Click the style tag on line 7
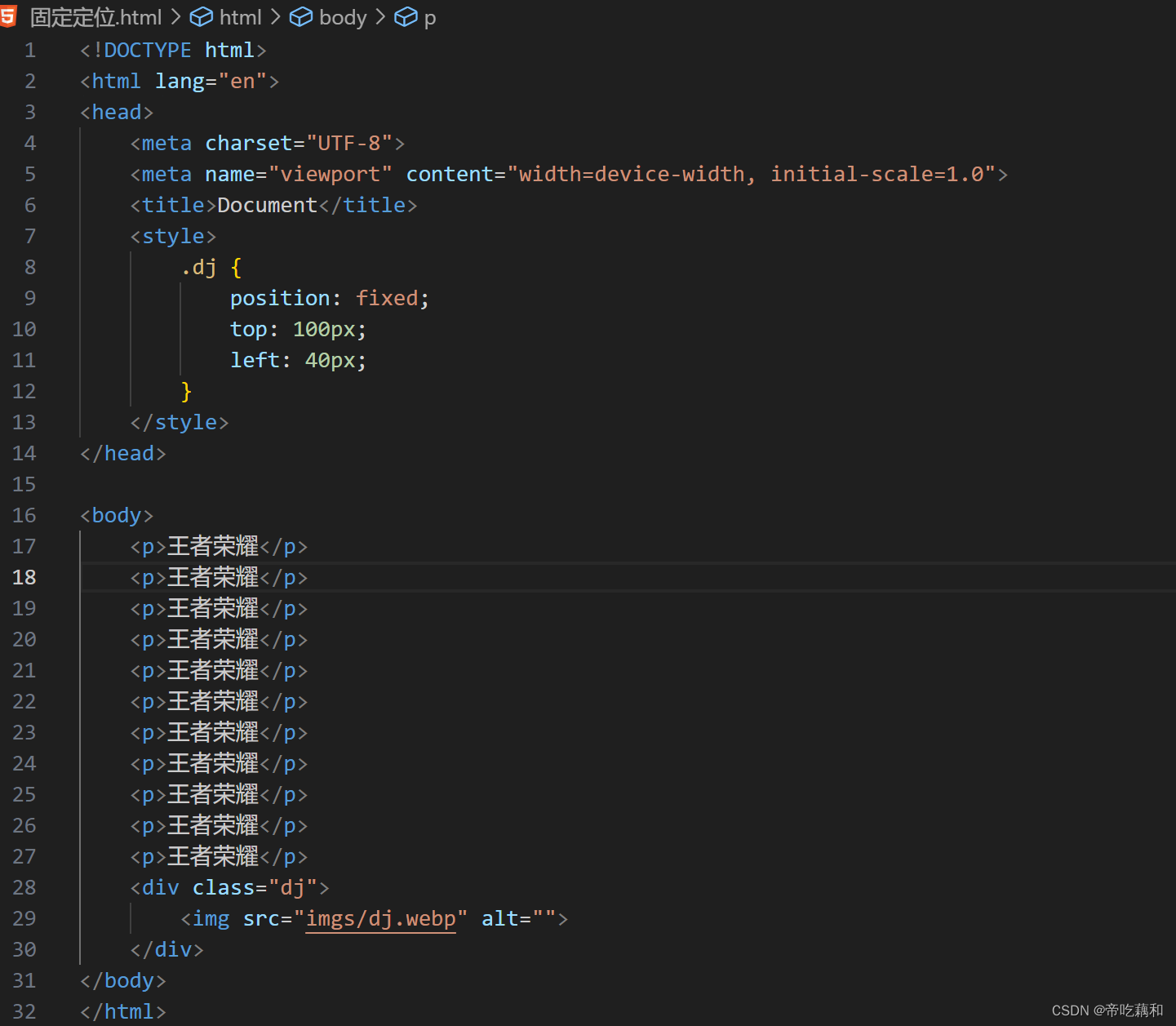Image resolution: width=1176 pixels, height=1026 pixels. pos(173,236)
